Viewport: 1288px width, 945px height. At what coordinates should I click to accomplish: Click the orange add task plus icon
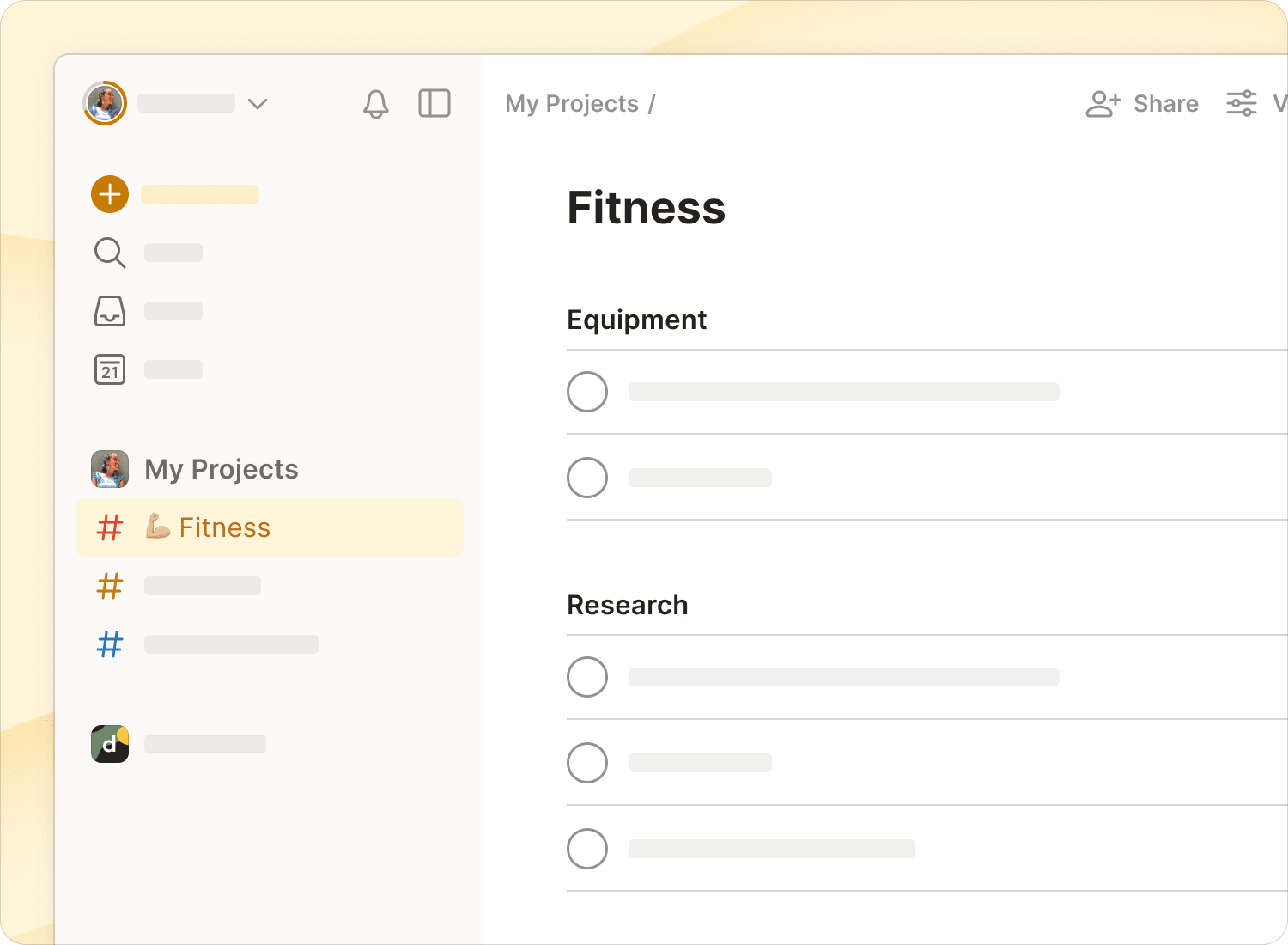pos(110,194)
